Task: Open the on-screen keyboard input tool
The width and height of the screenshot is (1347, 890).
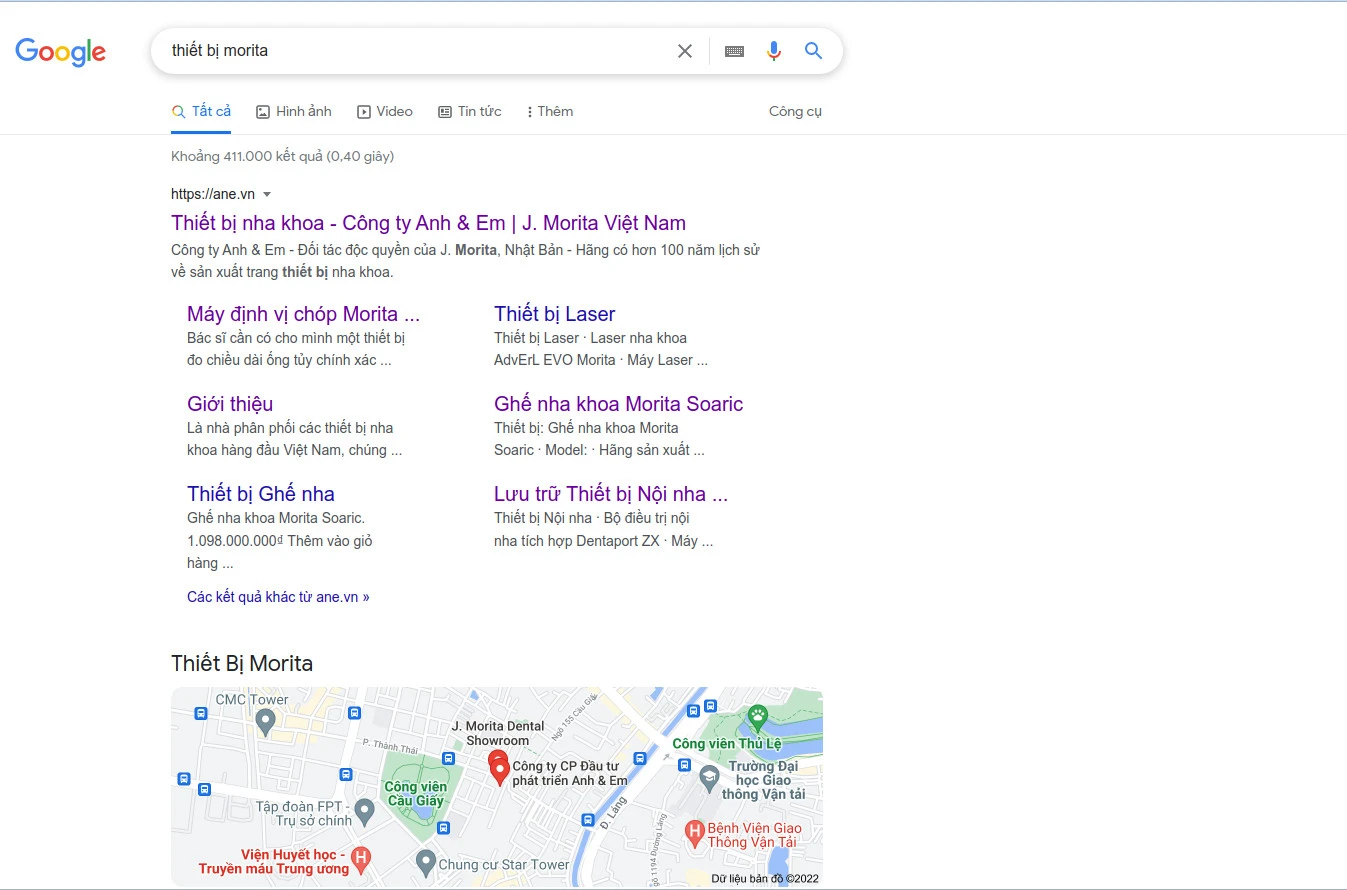Action: [734, 51]
